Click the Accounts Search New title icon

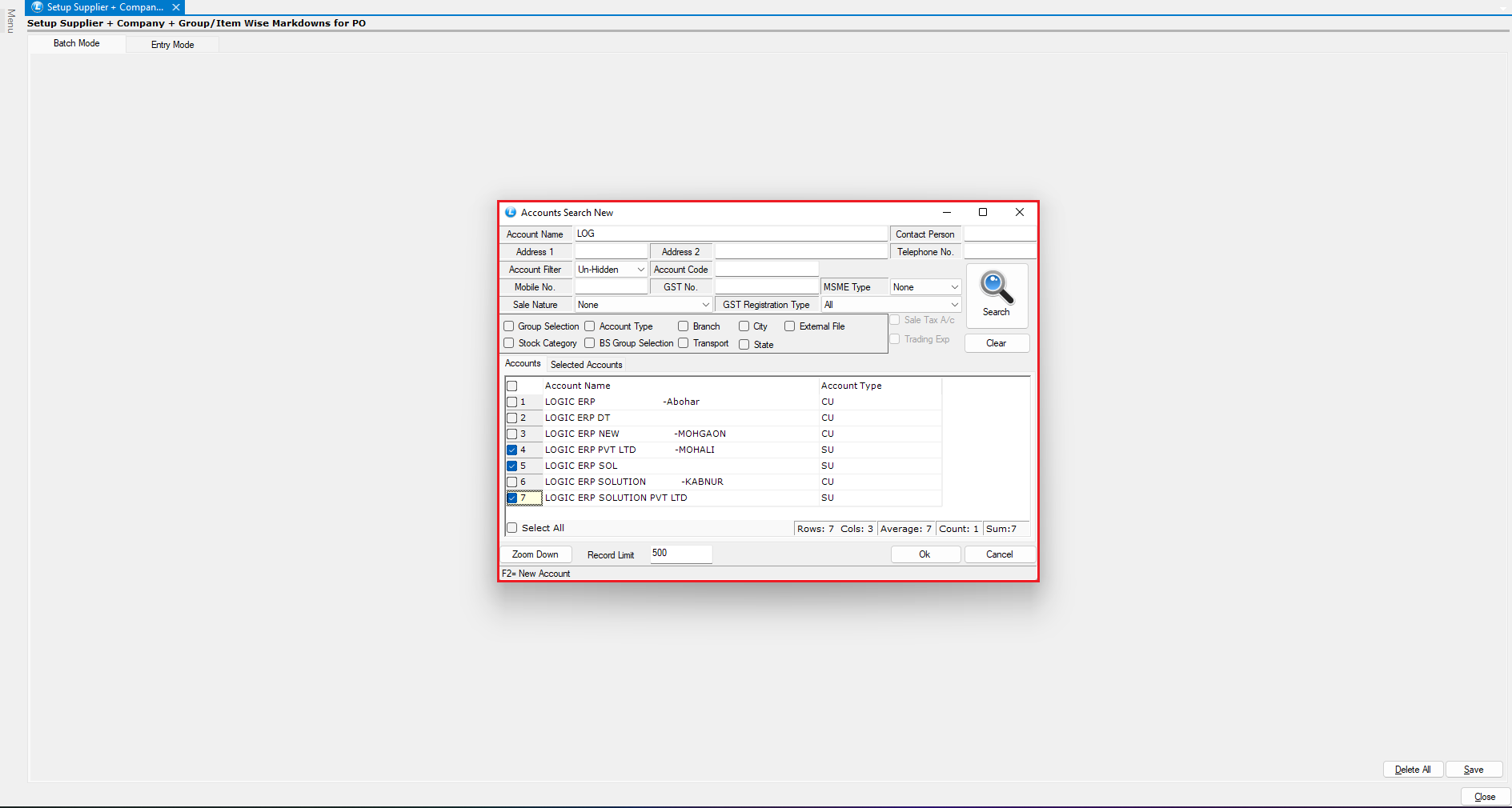coord(511,213)
